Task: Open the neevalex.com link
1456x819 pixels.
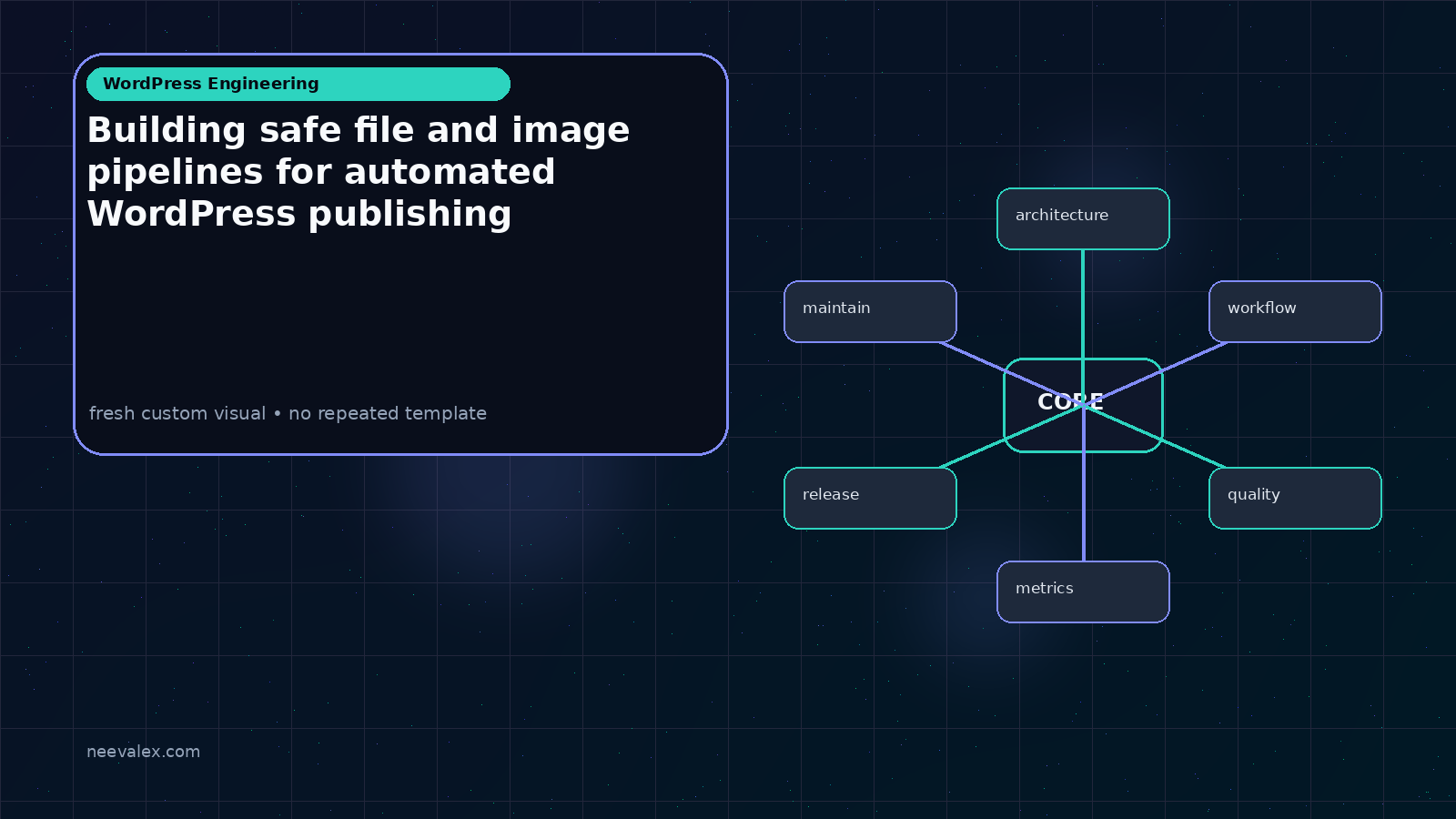Action: point(143,752)
